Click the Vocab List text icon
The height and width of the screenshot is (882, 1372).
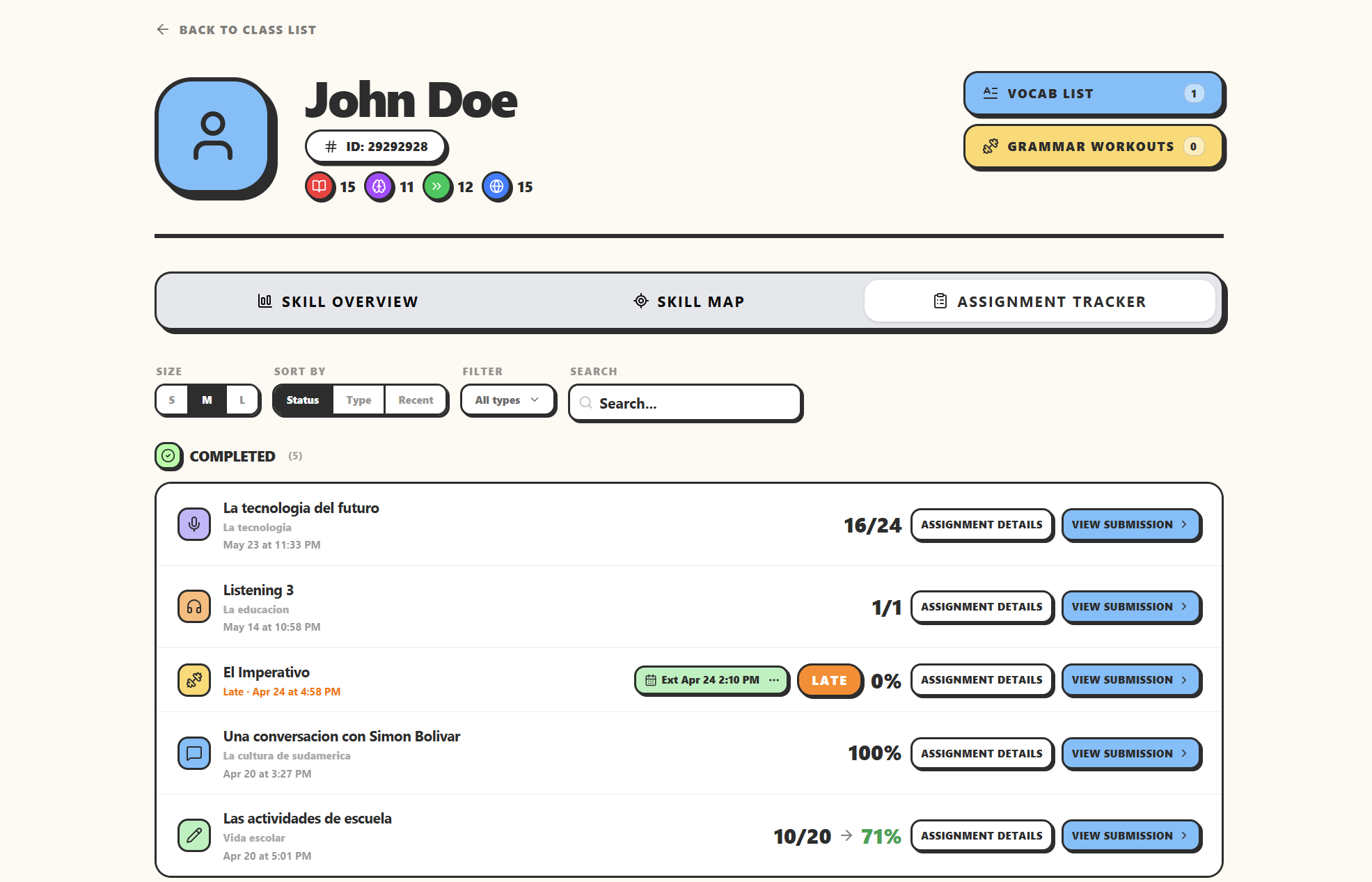pyautogui.click(x=990, y=93)
